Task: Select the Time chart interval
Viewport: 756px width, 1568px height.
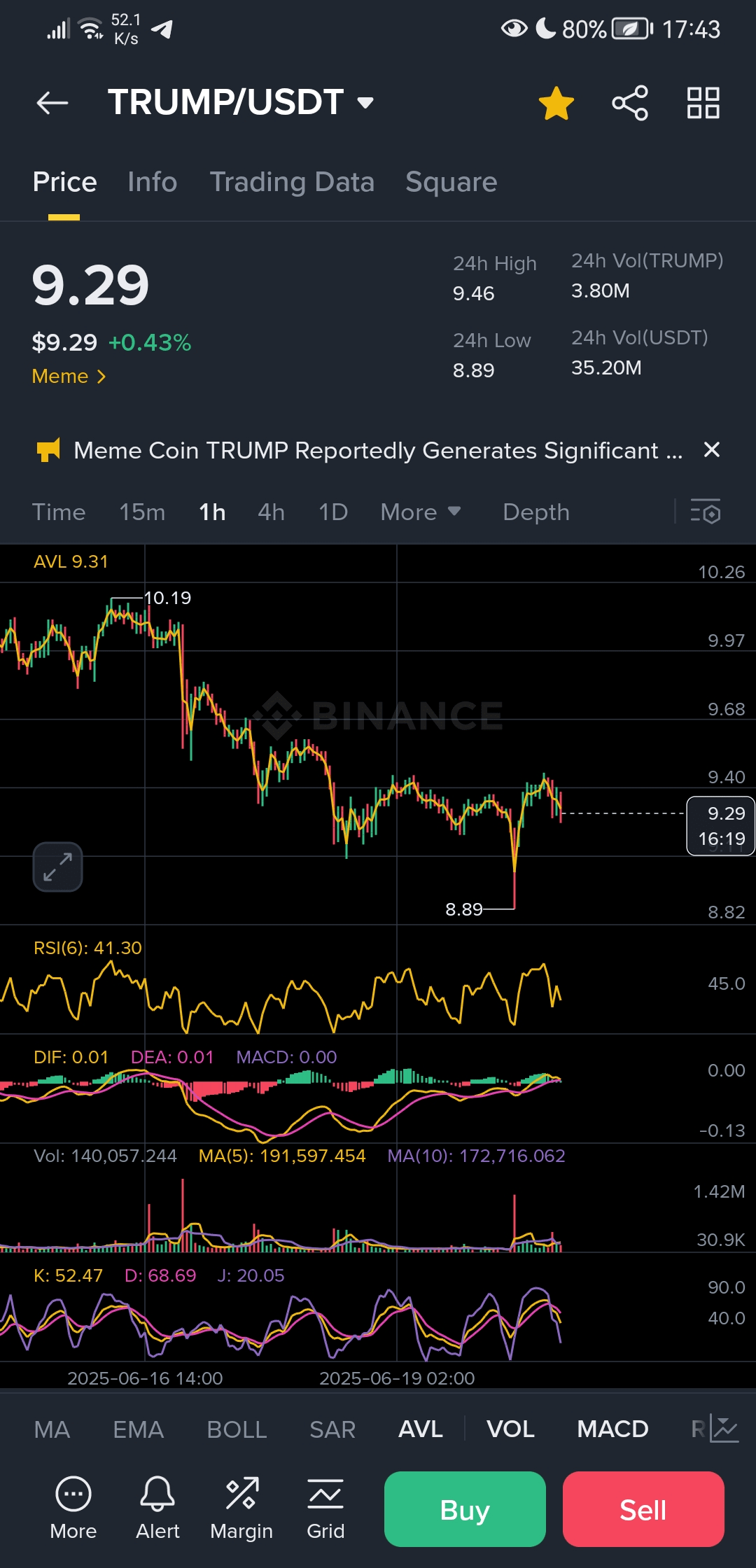Action: [59, 512]
